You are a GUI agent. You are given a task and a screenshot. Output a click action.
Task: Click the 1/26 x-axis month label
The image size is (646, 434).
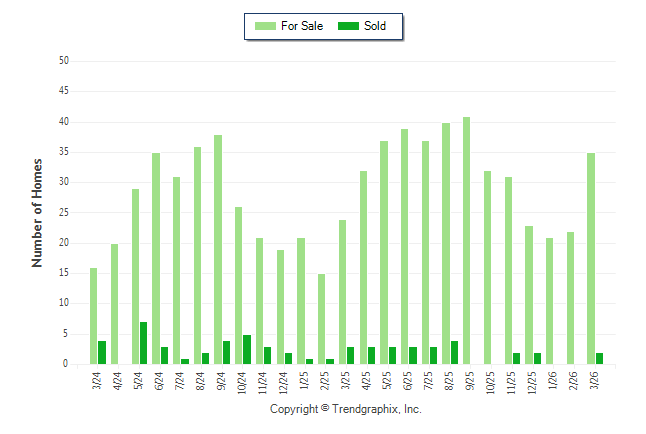(552, 381)
